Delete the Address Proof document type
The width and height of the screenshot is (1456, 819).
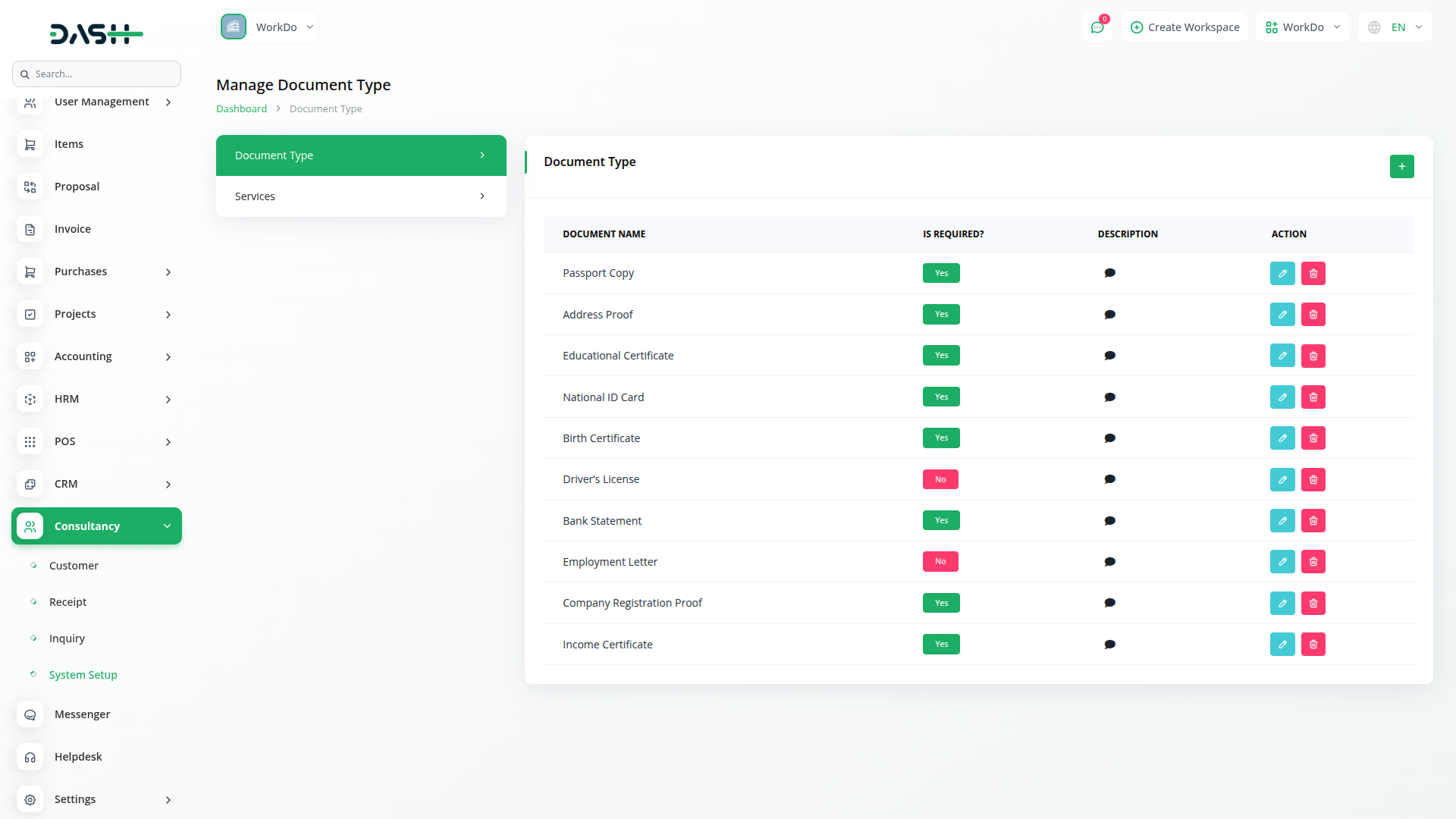tap(1313, 315)
